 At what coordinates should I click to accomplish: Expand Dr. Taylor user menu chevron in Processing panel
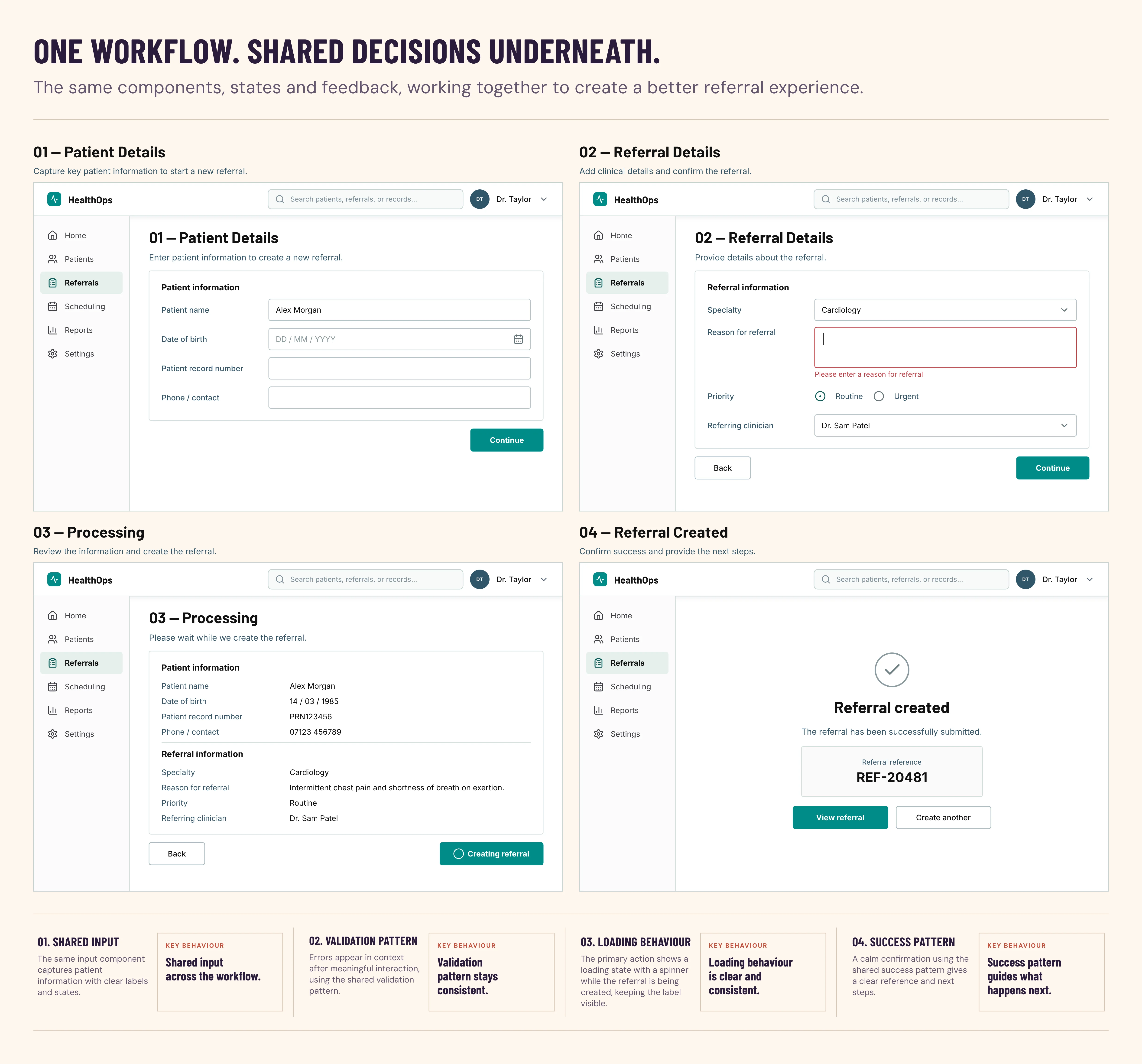(544, 580)
